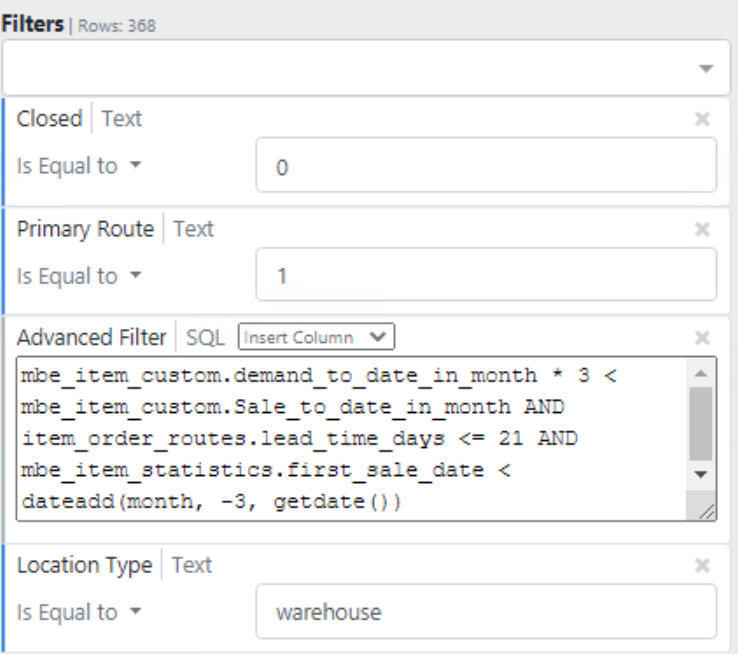Delete the Location Type filter via X icon
738x654 pixels.
click(x=702, y=566)
